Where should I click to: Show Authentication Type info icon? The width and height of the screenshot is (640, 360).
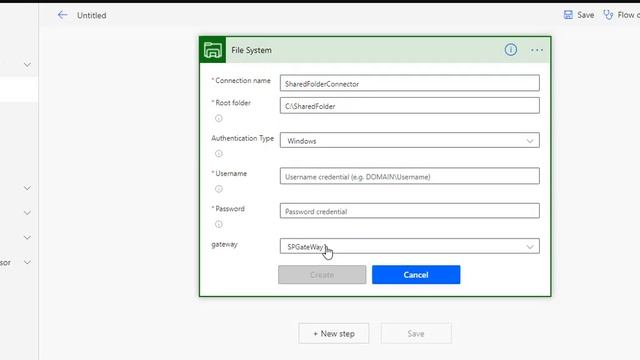(219, 154)
